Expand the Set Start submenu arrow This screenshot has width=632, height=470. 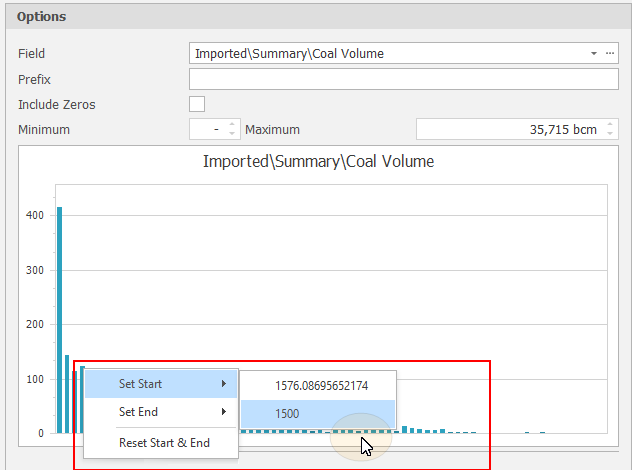[223, 384]
